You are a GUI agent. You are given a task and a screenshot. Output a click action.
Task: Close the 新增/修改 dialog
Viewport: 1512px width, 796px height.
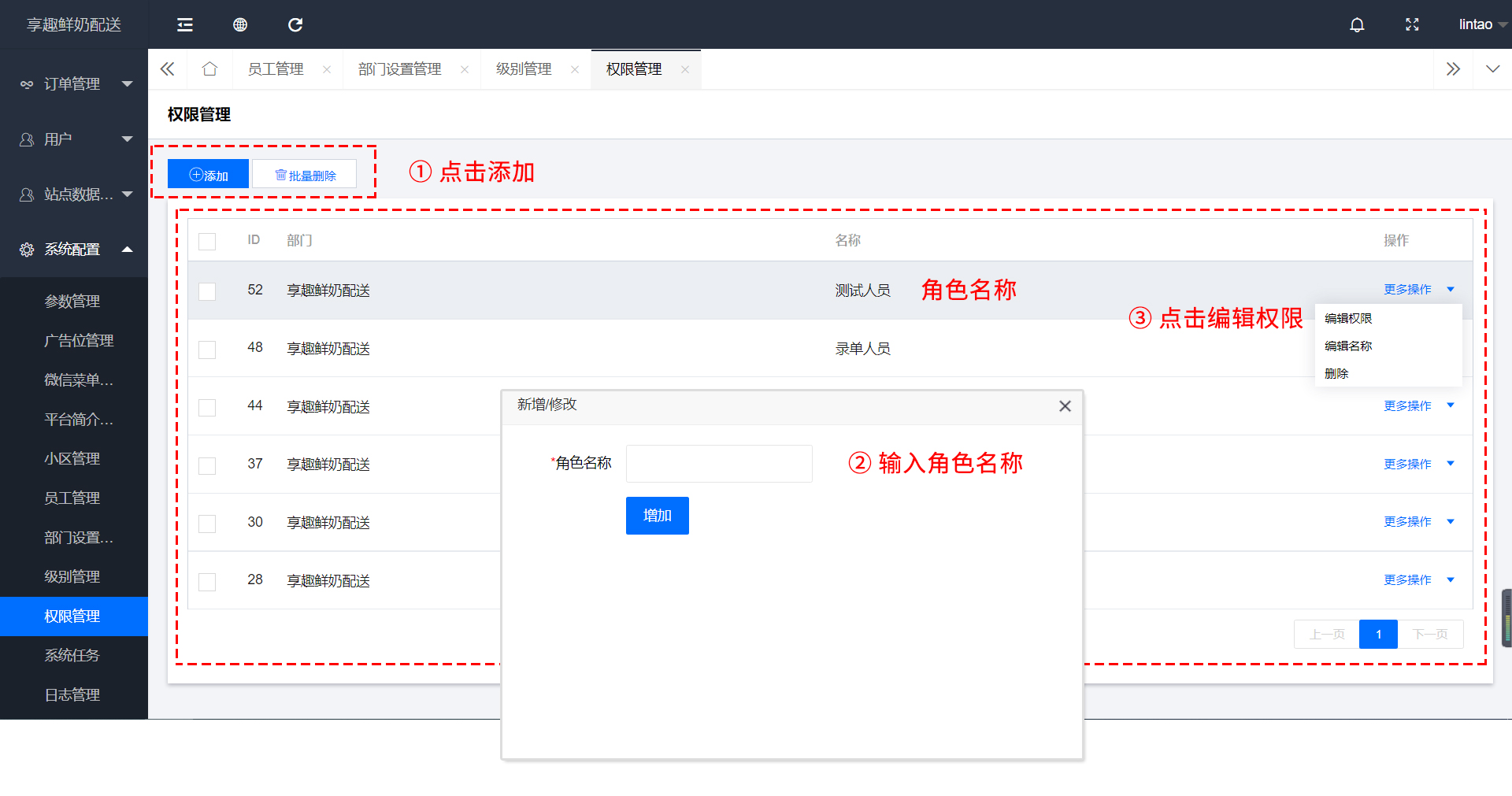pos(1065,406)
